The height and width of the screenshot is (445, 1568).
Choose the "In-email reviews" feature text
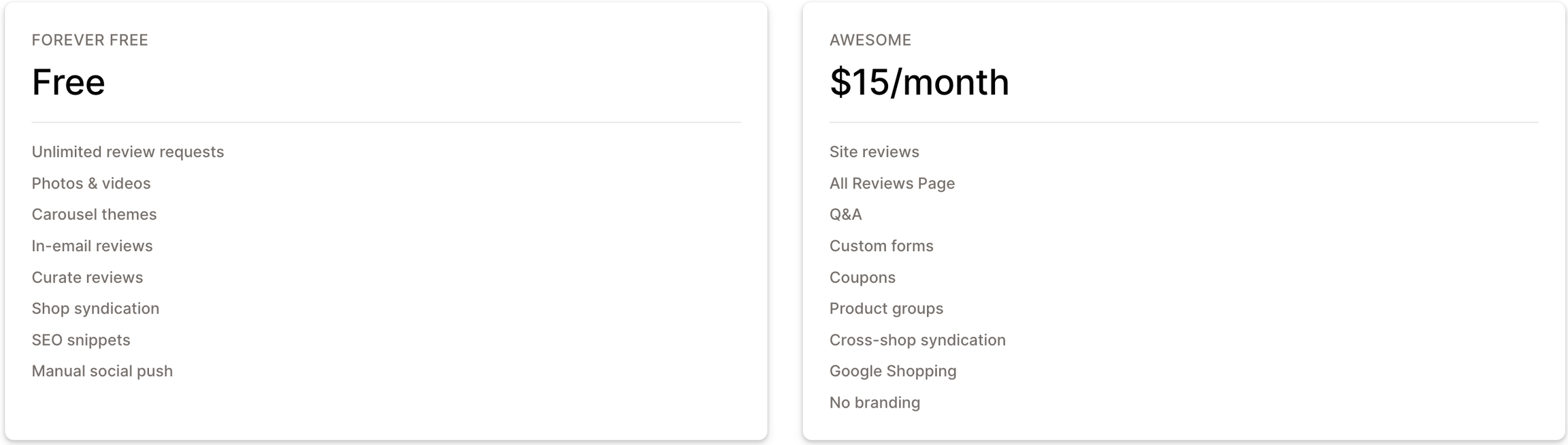tap(92, 246)
